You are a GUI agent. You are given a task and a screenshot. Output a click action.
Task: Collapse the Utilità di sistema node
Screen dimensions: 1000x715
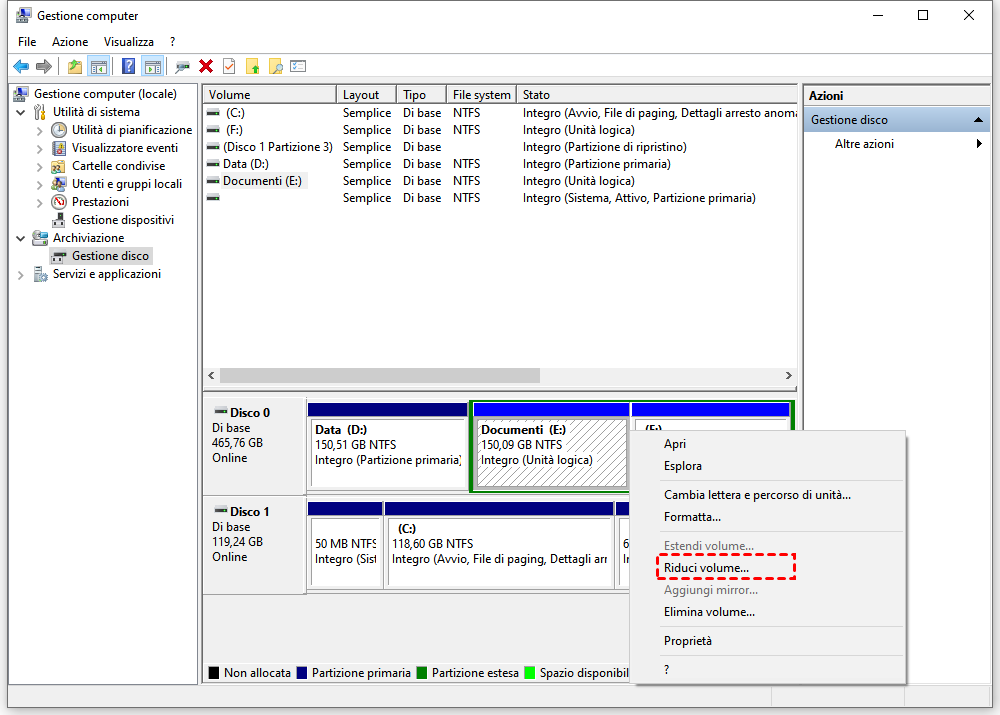[x=22, y=112]
